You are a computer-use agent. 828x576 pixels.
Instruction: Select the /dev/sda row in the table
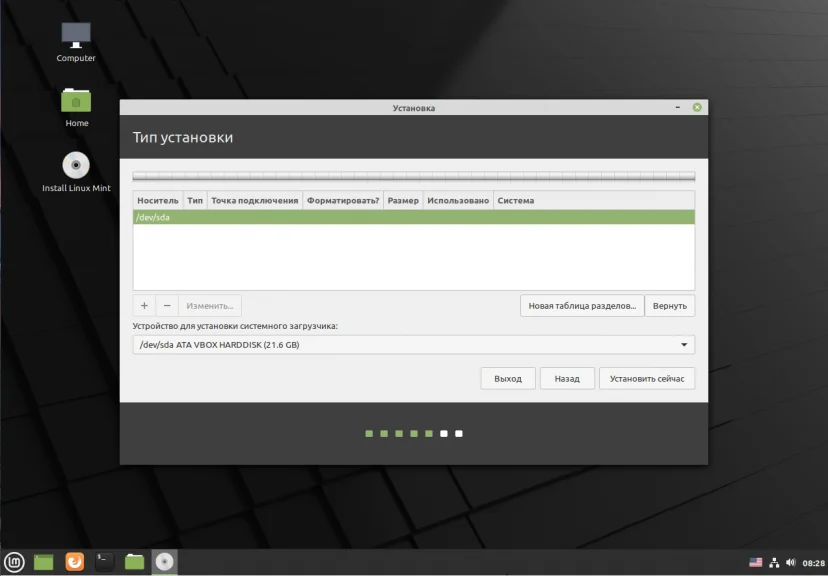413,217
